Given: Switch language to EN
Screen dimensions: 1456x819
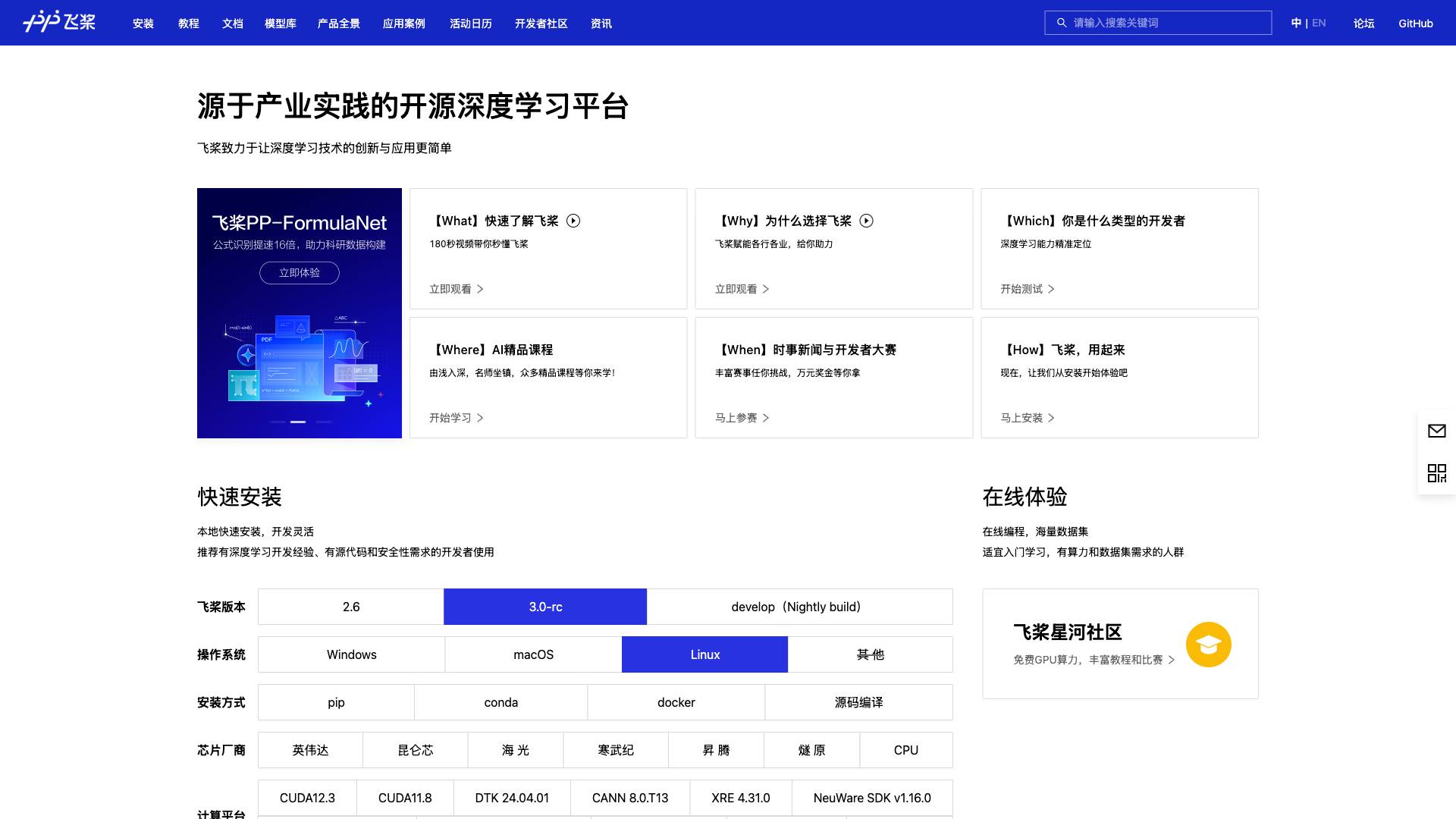Looking at the screenshot, I should pos(1319,23).
